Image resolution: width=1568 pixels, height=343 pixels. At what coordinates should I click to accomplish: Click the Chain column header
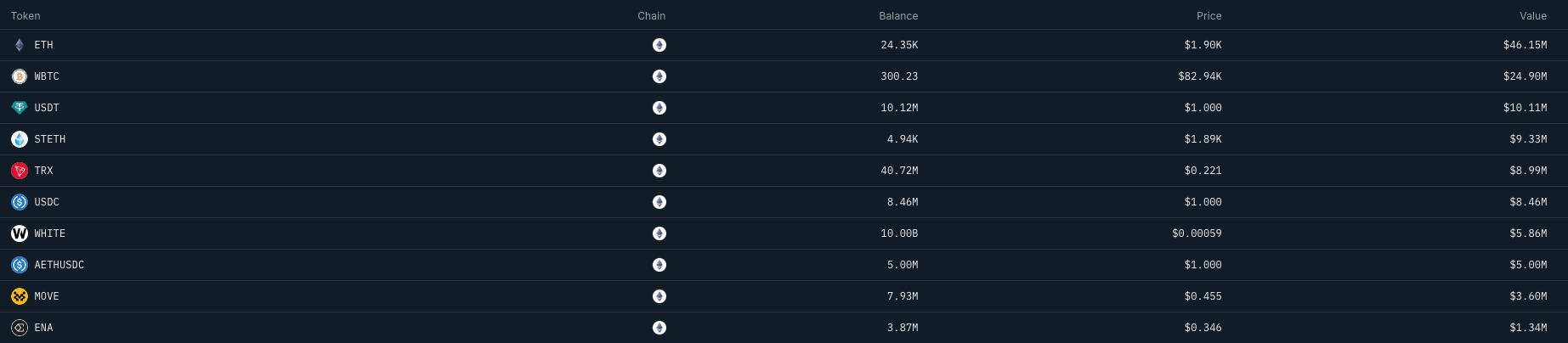pos(652,16)
